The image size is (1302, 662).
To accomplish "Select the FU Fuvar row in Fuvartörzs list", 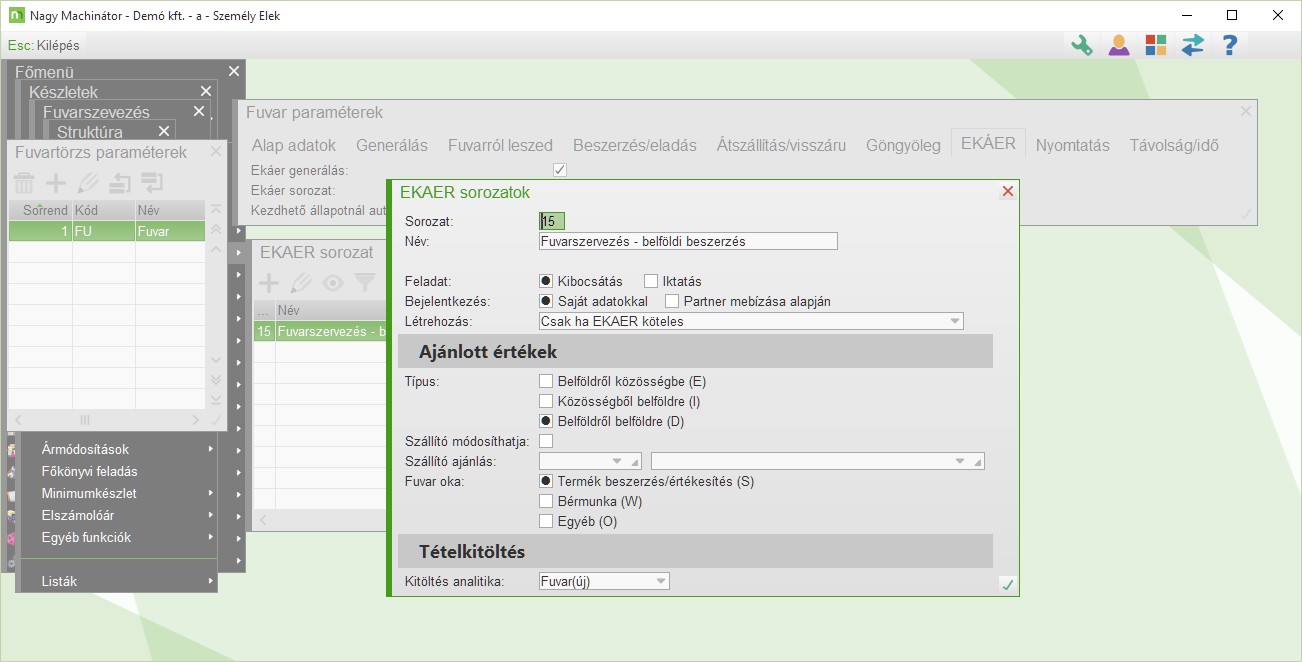I will tap(107, 231).
